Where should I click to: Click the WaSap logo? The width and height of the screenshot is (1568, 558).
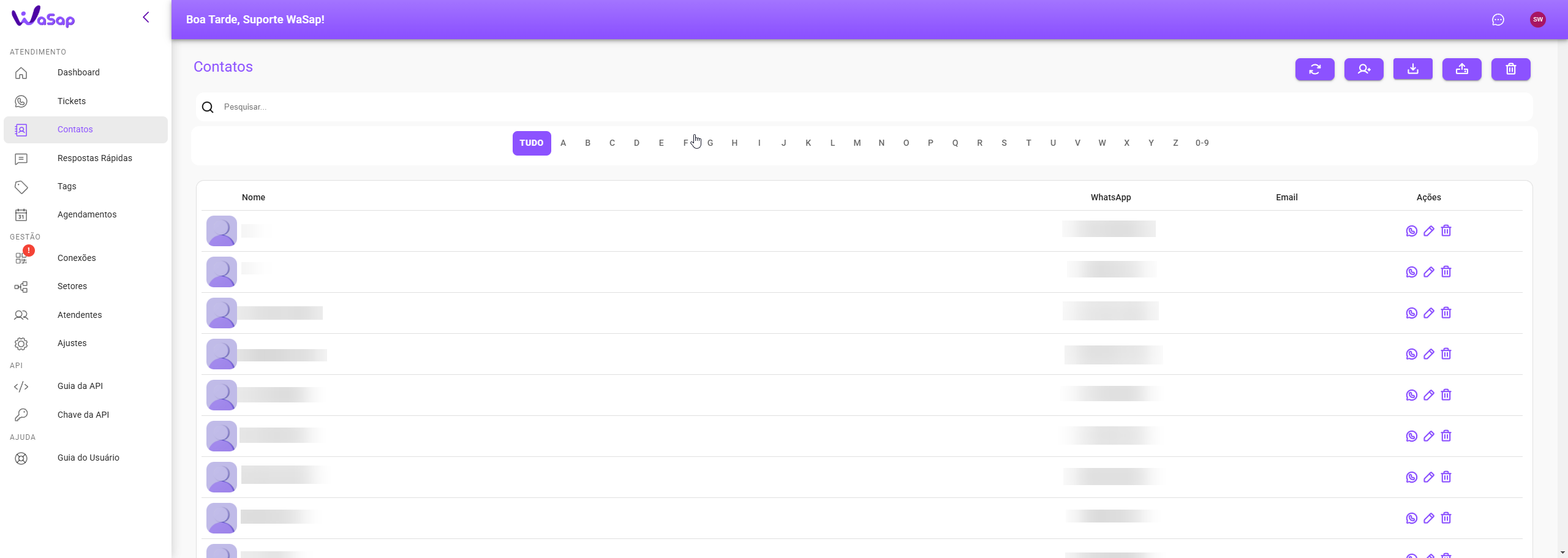[43, 17]
